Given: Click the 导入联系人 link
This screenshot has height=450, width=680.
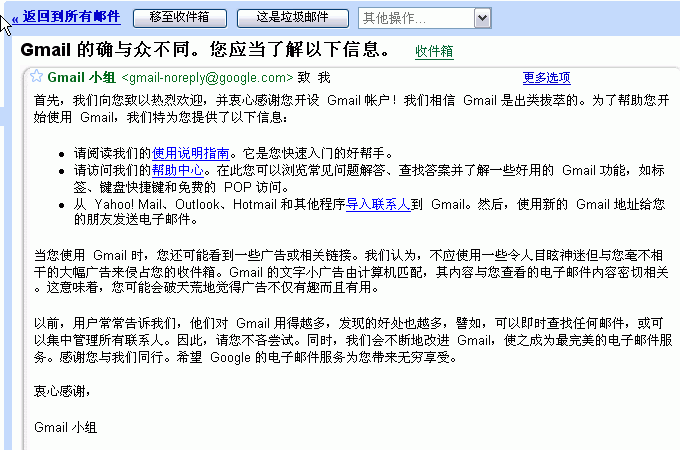Looking at the screenshot, I should pyautogui.click(x=378, y=204).
